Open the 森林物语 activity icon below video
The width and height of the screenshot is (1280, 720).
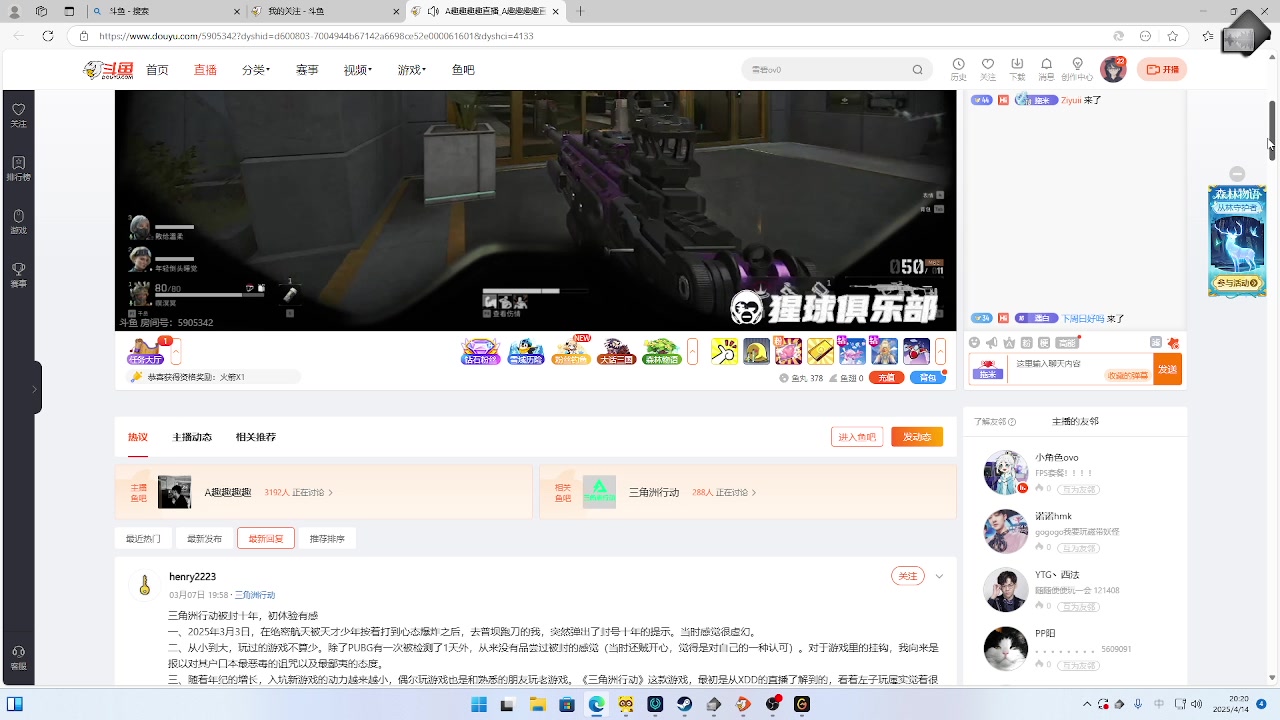click(661, 351)
